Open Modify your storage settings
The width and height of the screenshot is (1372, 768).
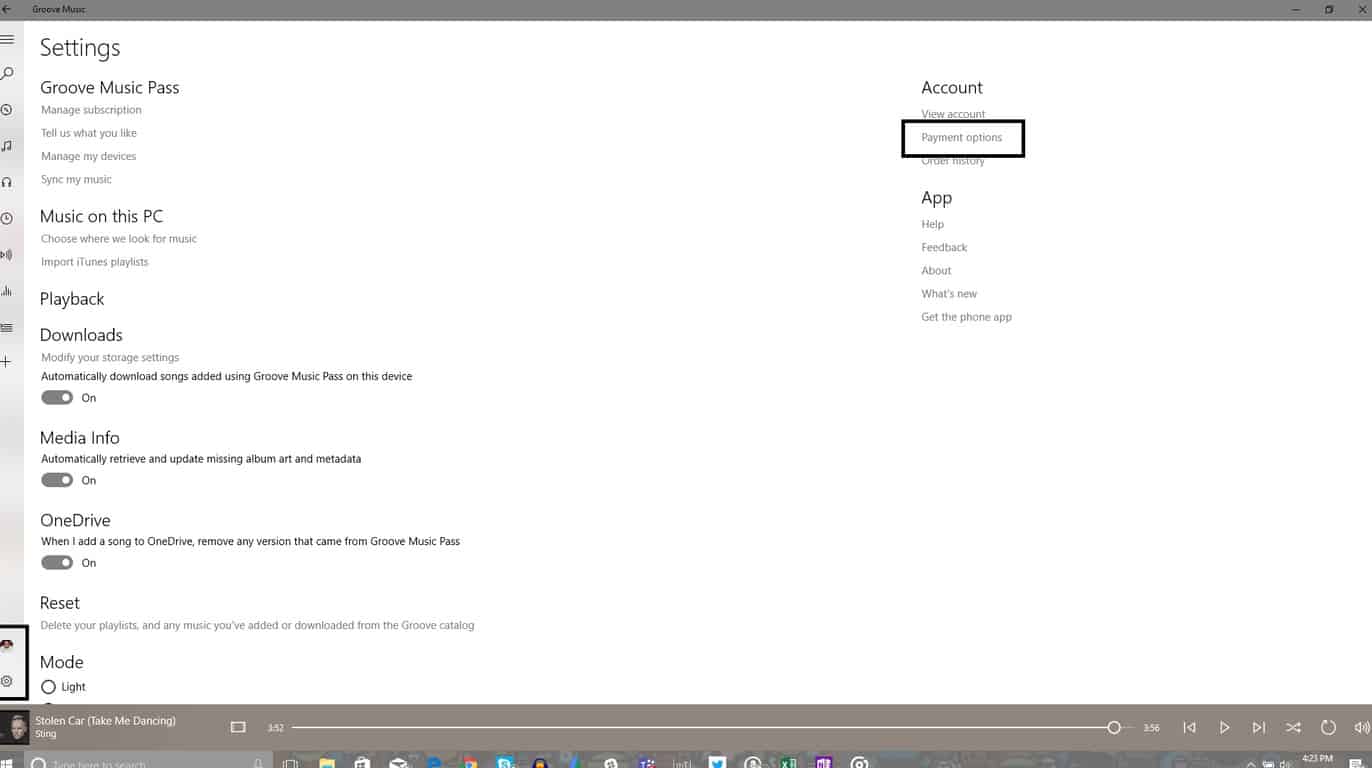pyautogui.click(x=110, y=357)
